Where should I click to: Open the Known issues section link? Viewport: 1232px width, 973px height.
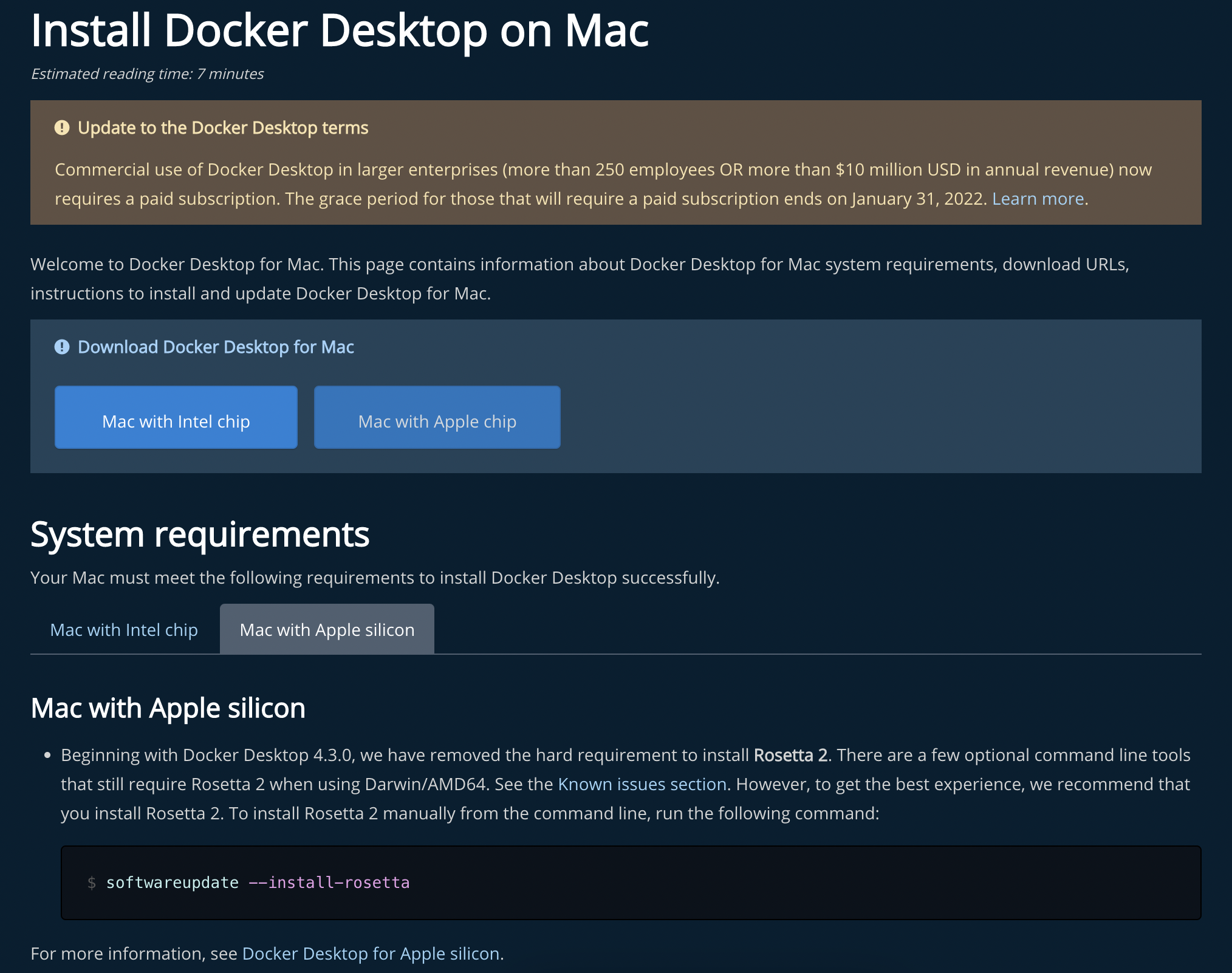point(642,784)
